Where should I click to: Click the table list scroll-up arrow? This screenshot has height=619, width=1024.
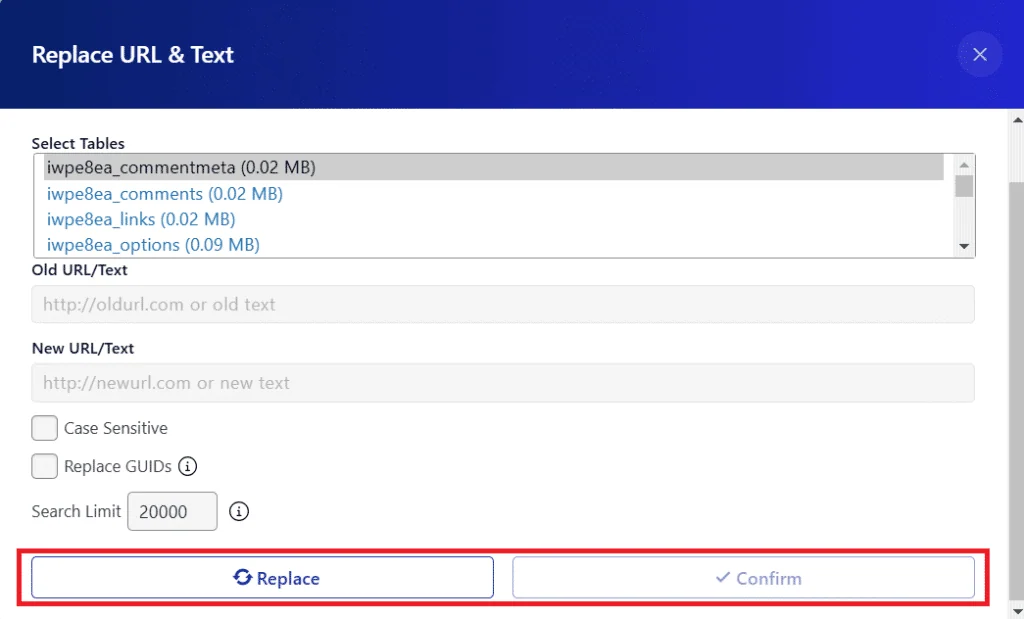pyautogui.click(x=964, y=166)
